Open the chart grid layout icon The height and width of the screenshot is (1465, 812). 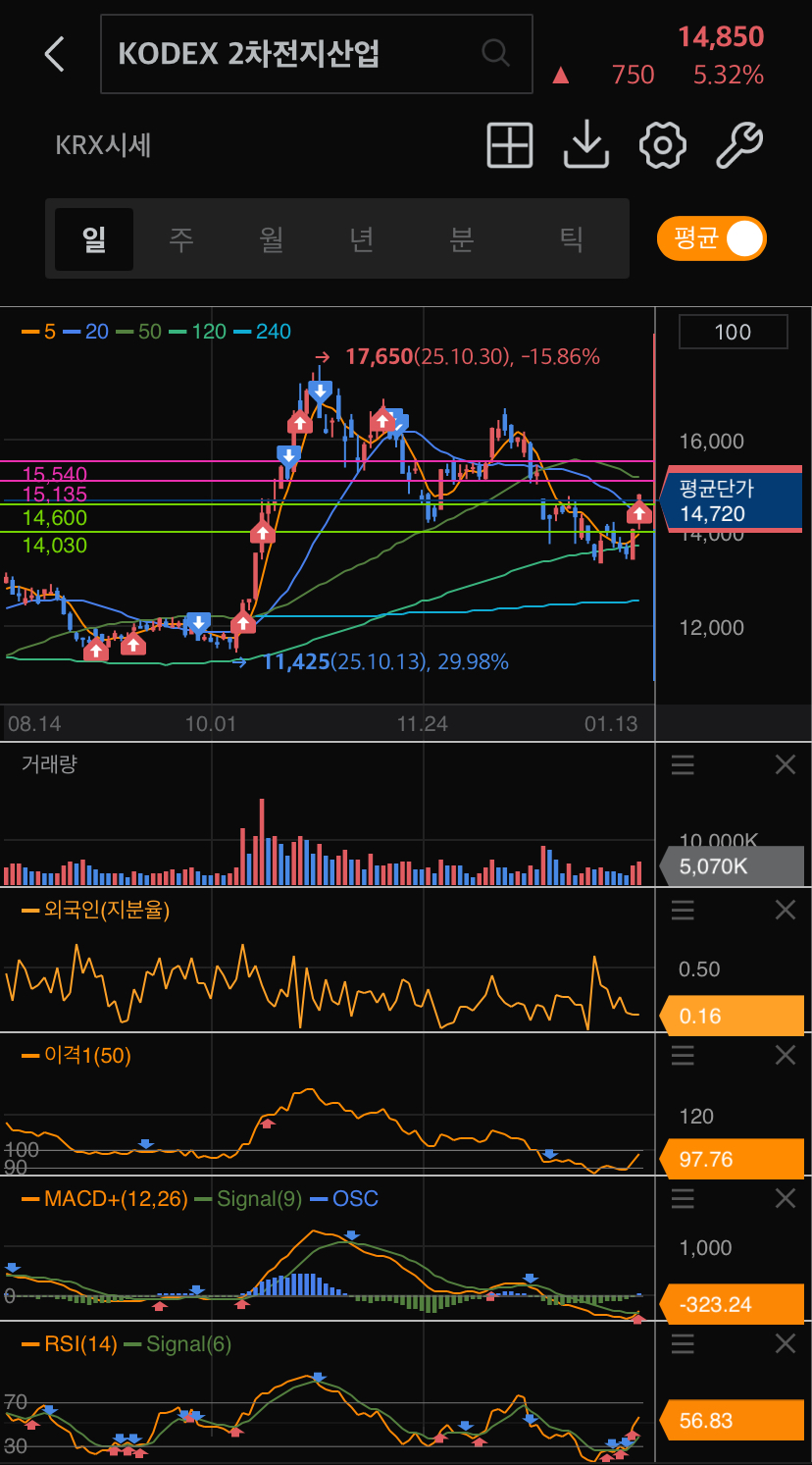coord(510,145)
